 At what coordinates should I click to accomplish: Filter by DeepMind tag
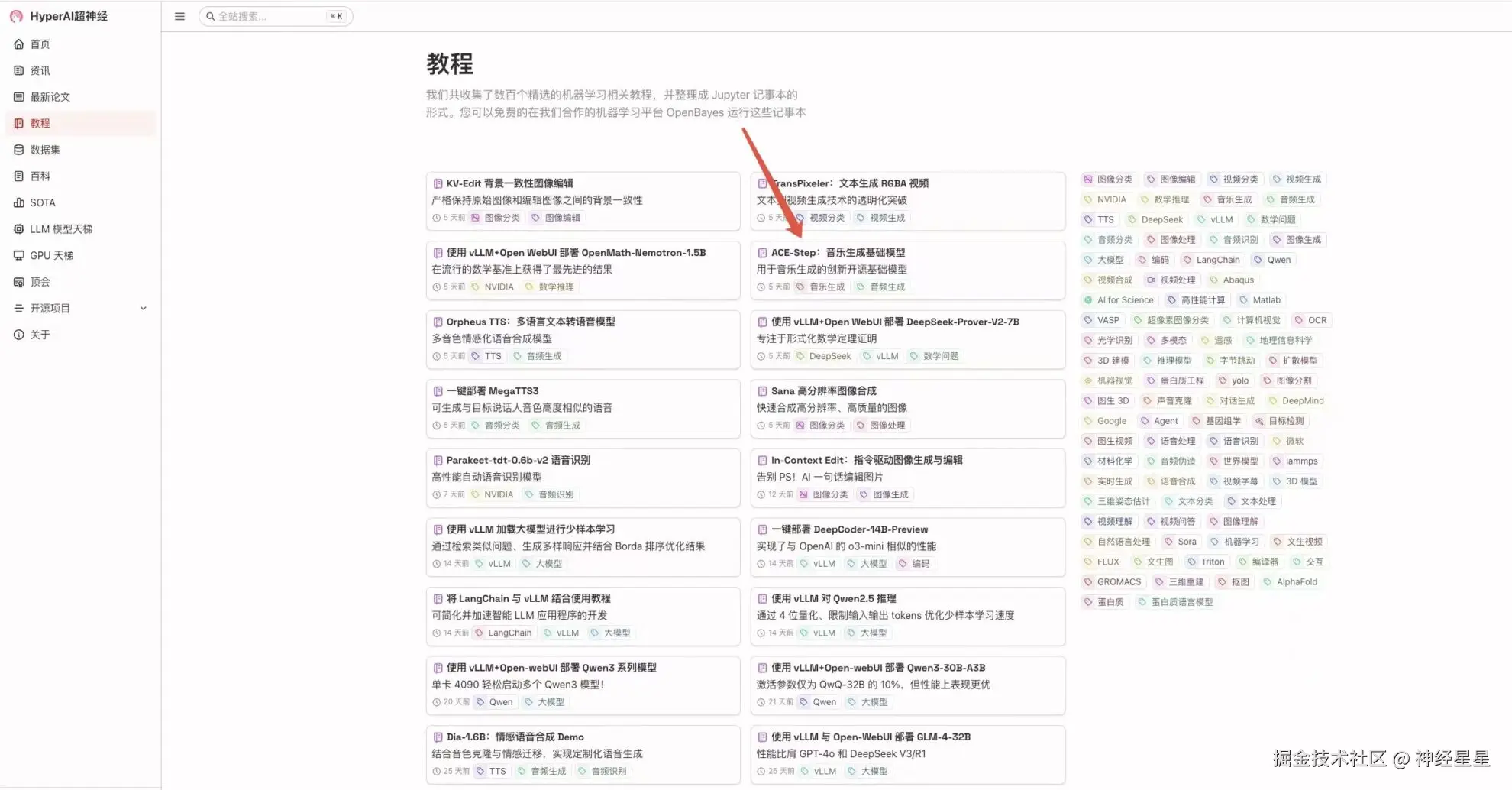1297,400
